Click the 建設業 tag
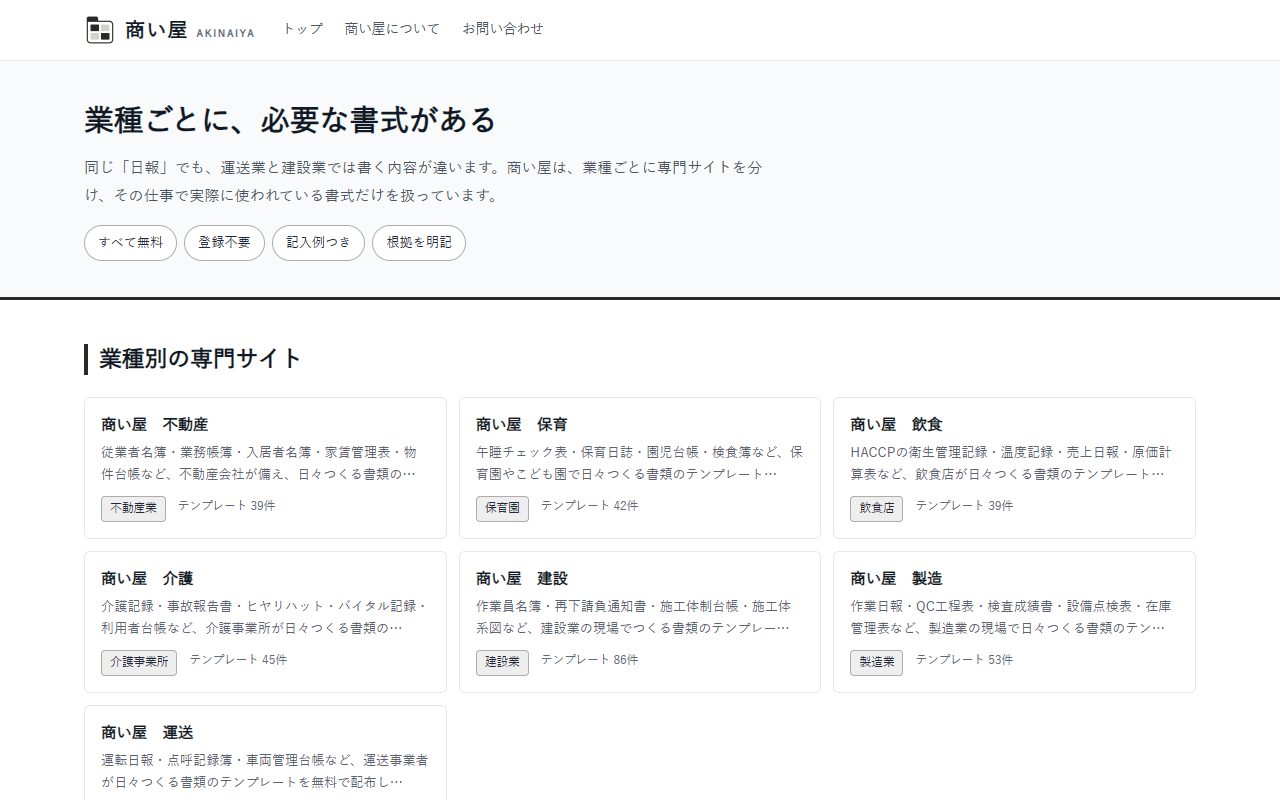 click(x=502, y=662)
